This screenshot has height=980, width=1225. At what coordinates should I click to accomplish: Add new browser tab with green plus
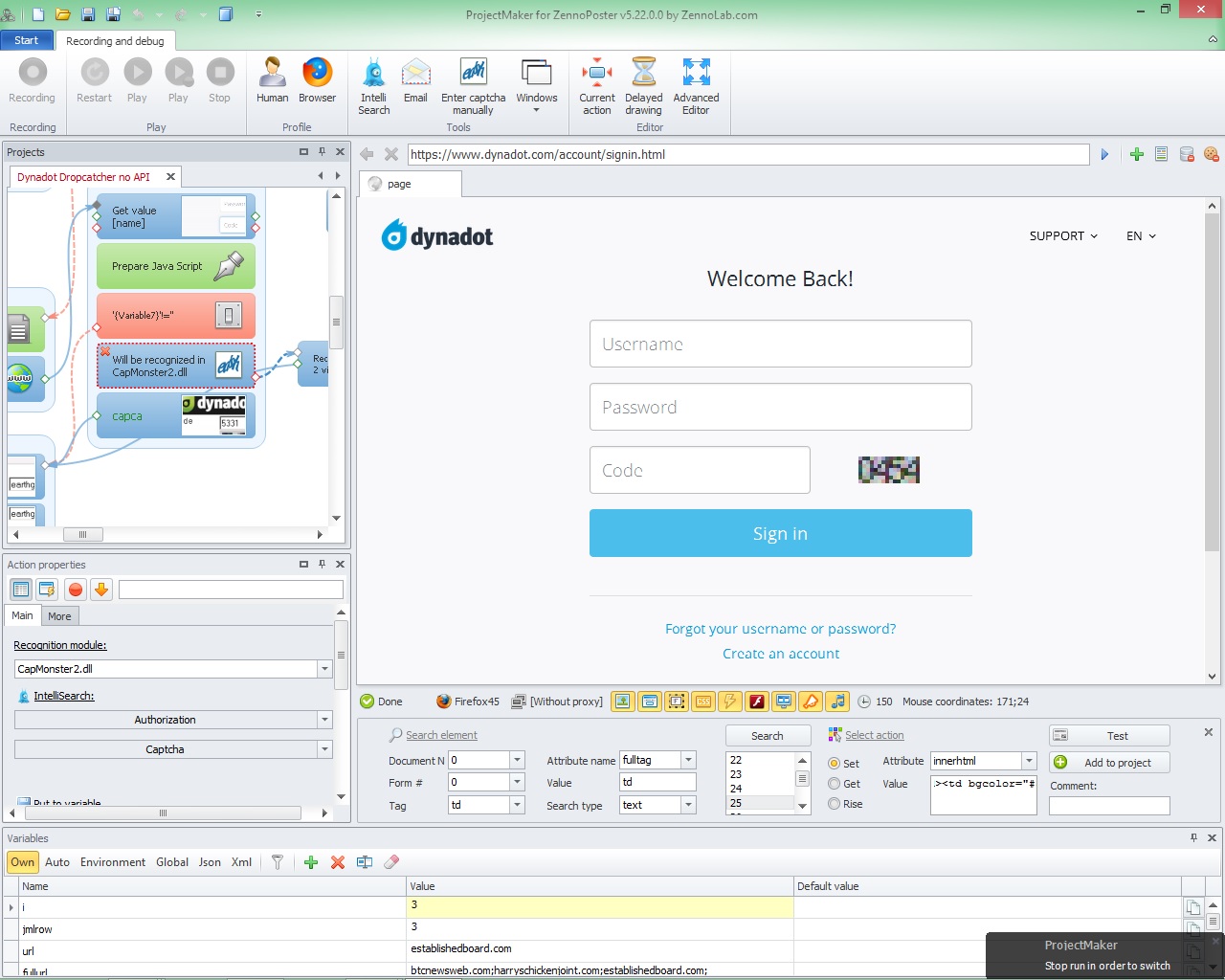1137,154
